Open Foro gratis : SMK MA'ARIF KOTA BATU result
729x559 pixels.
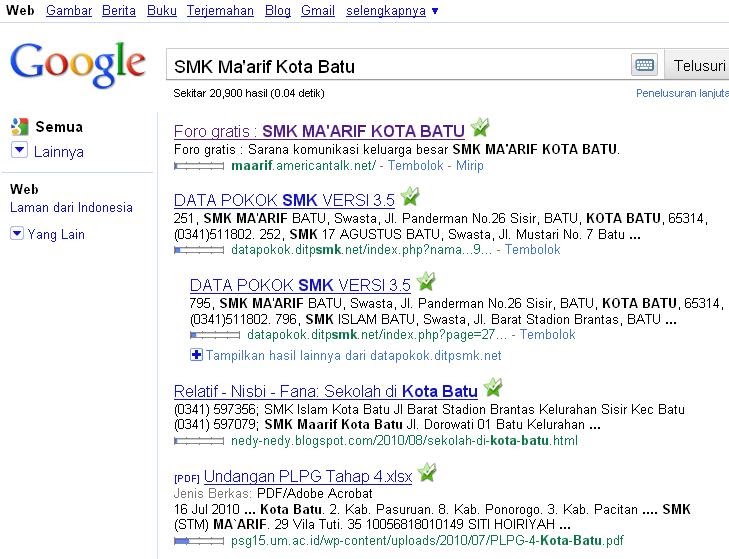pos(319,131)
